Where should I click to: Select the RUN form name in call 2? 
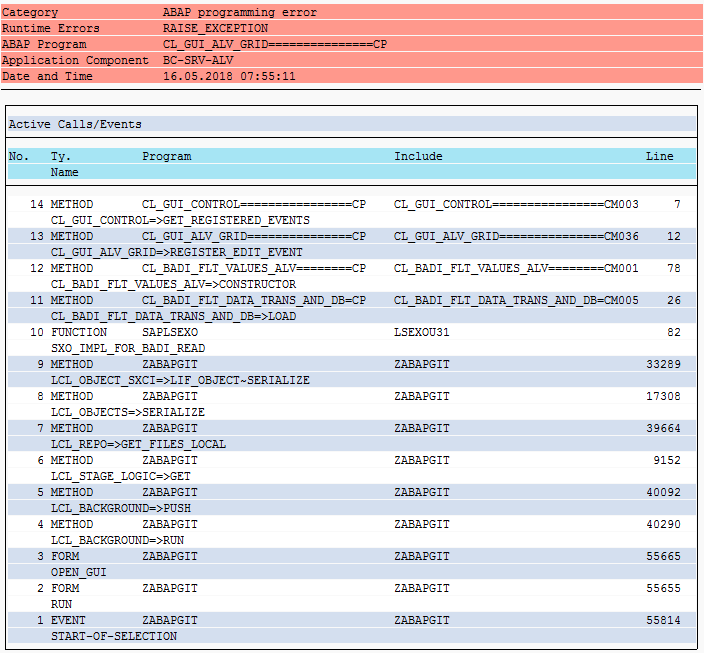(61, 604)
